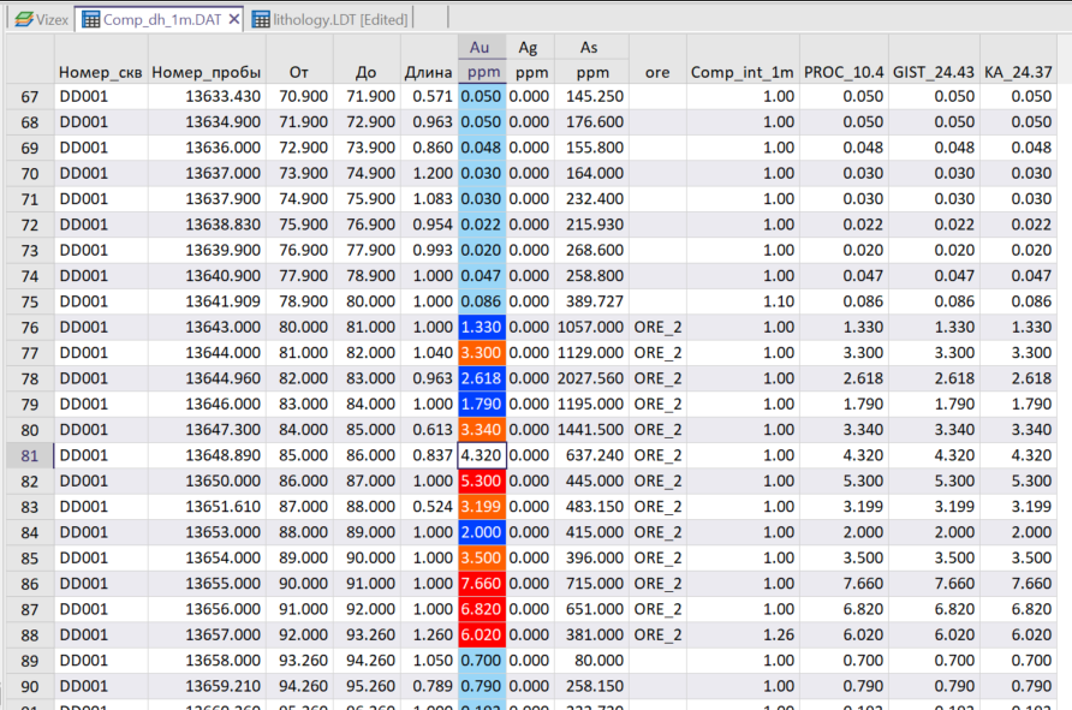This screenshot has height=710, width=1072.
Task: Select the ORE_2 cell in row 76
Action: [657, 327]
